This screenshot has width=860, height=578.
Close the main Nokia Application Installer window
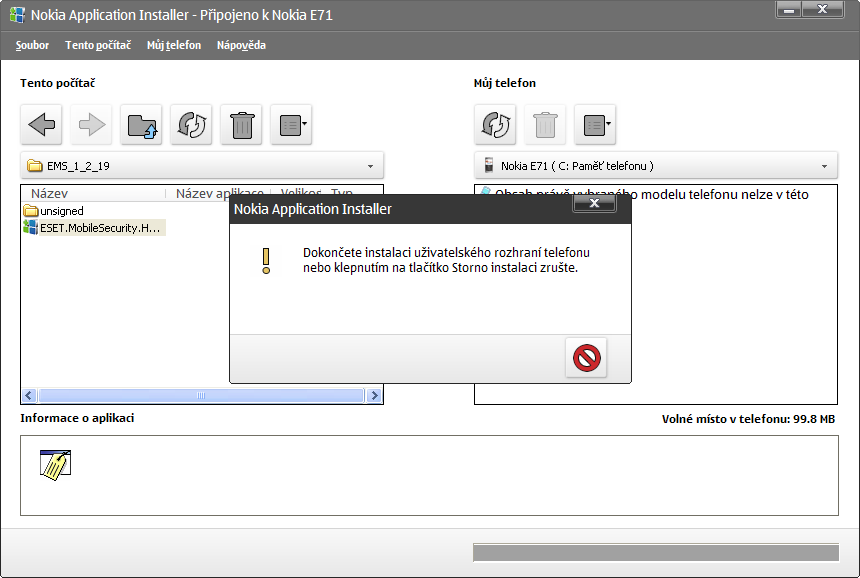coord(822,10)
